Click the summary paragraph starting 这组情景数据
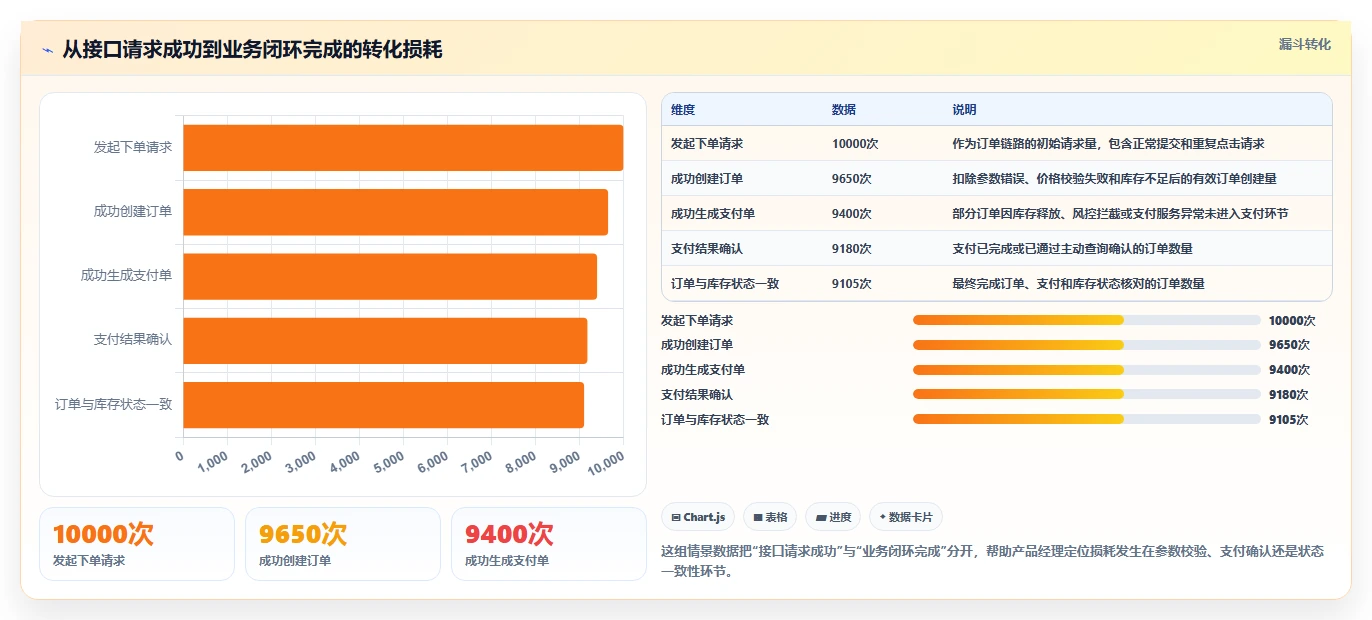This screenshot has height=620, width=1372. (992, 561)
